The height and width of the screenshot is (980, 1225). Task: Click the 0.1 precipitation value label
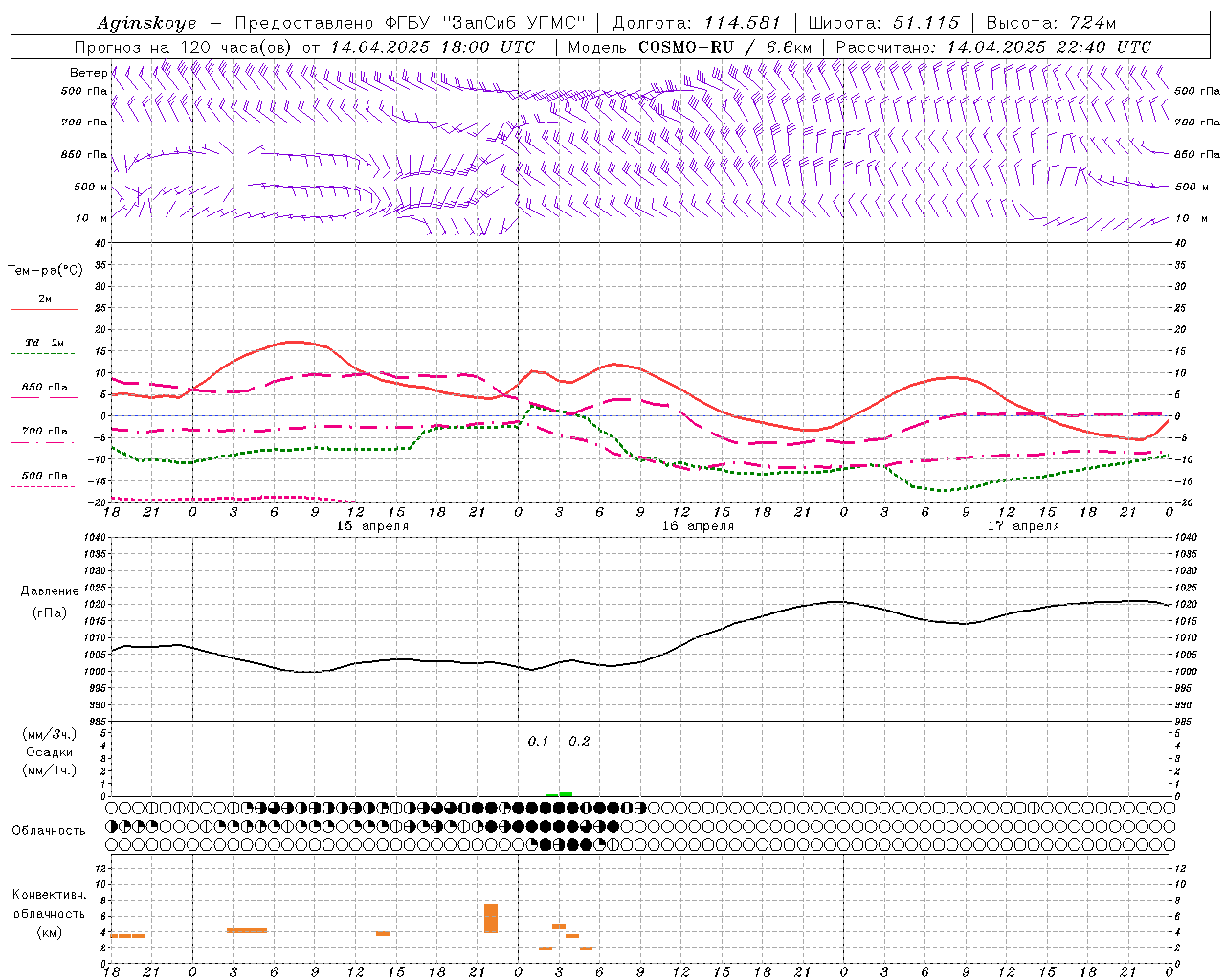(538, 741)
